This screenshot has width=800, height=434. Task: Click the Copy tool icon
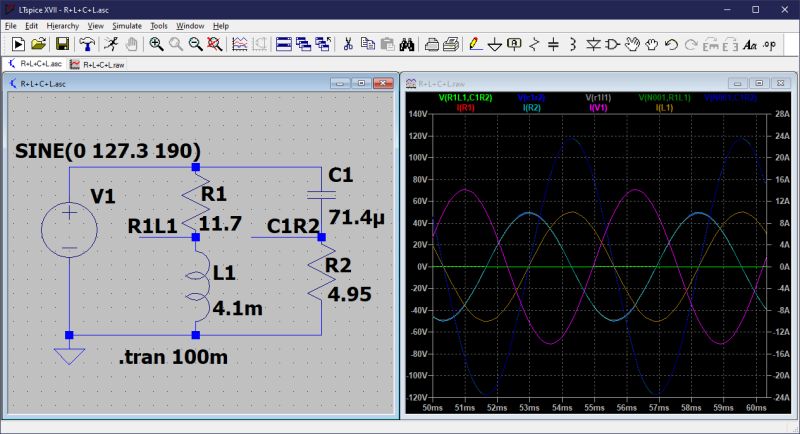(368, 44)
